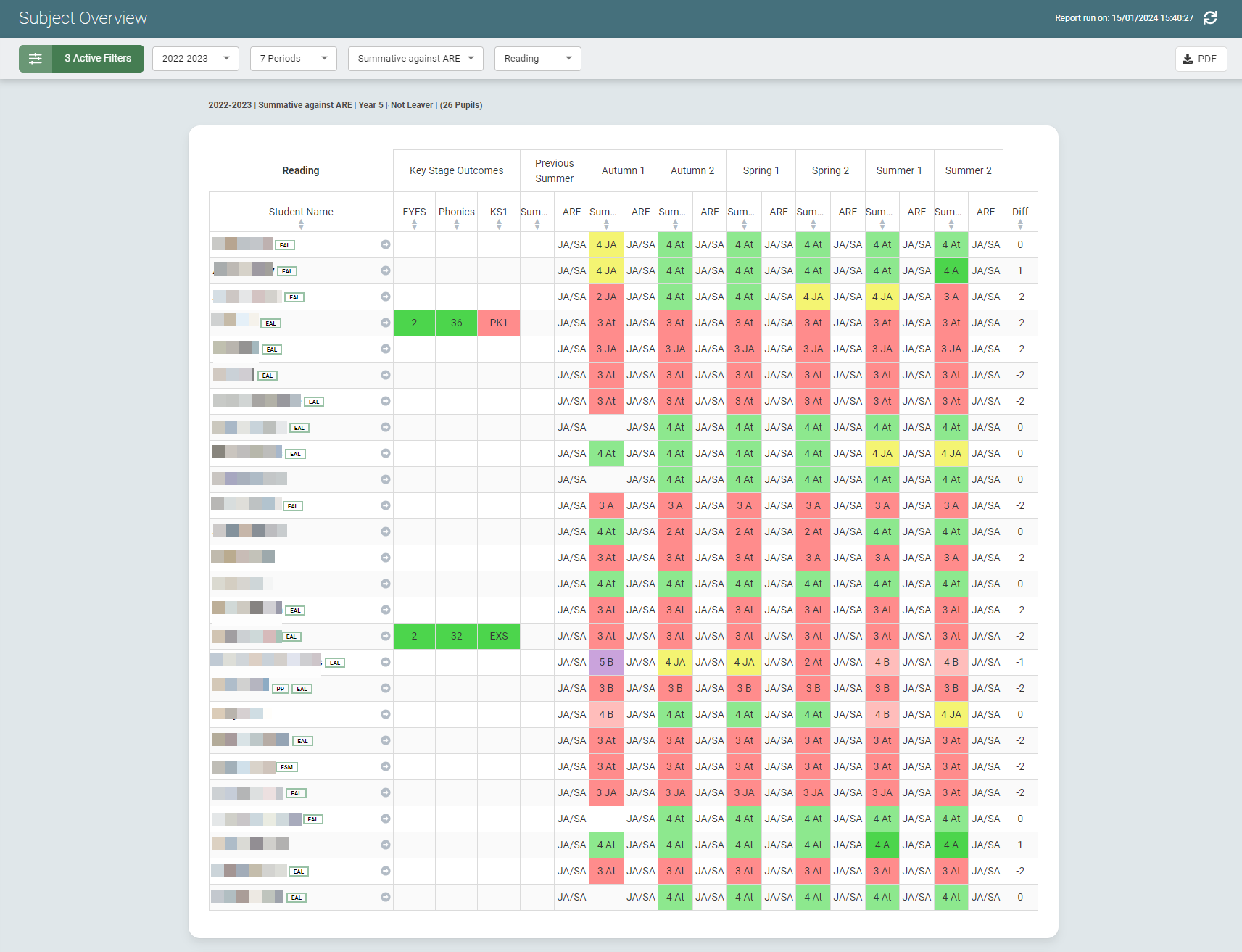Open the Reading subject dropdown
This screenshot has width=1242, height=952.
537,59
